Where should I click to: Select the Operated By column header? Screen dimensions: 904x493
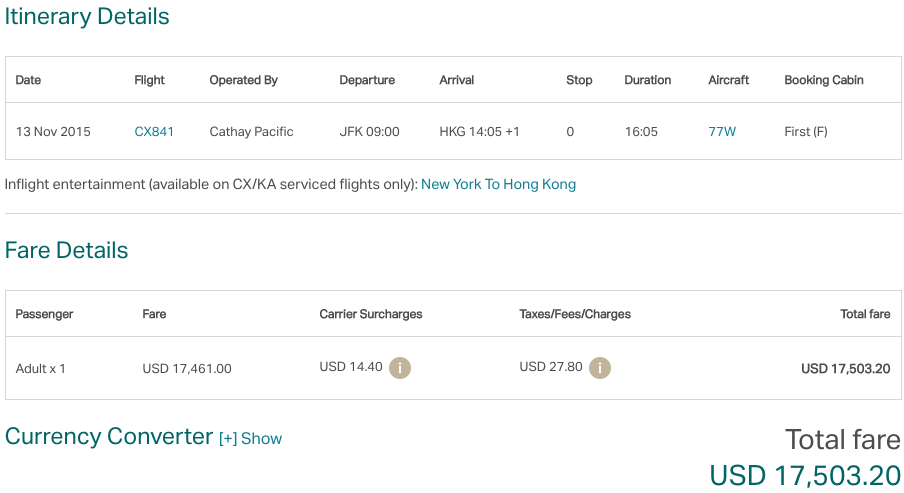pyautogui.click(x=243, y=80)
